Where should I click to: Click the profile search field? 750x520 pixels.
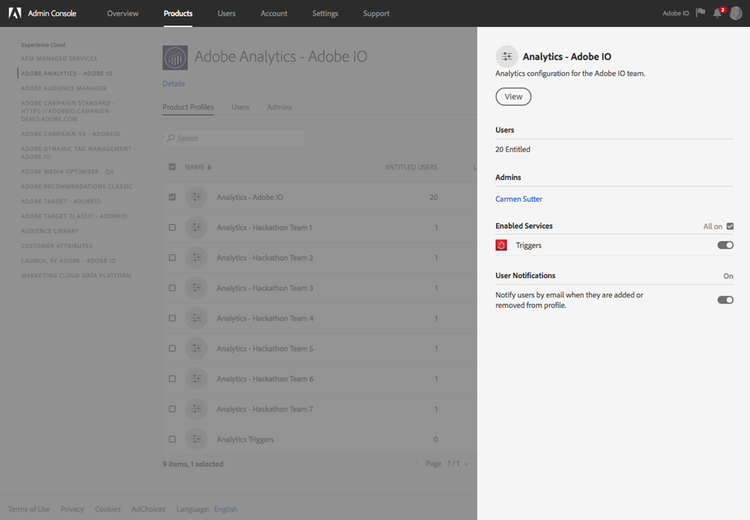[x=234, y=138]
